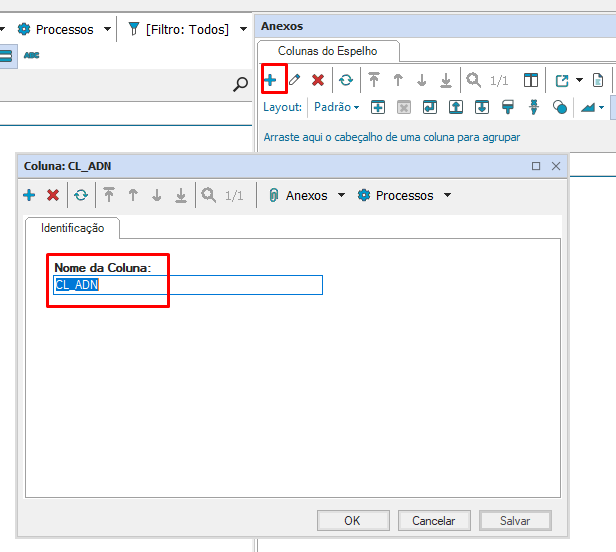The image size is (616, 552).
Task: Click the magnifier search icon in Anexos toolbar
Action: pyautogui.click(x=473, y=80)
